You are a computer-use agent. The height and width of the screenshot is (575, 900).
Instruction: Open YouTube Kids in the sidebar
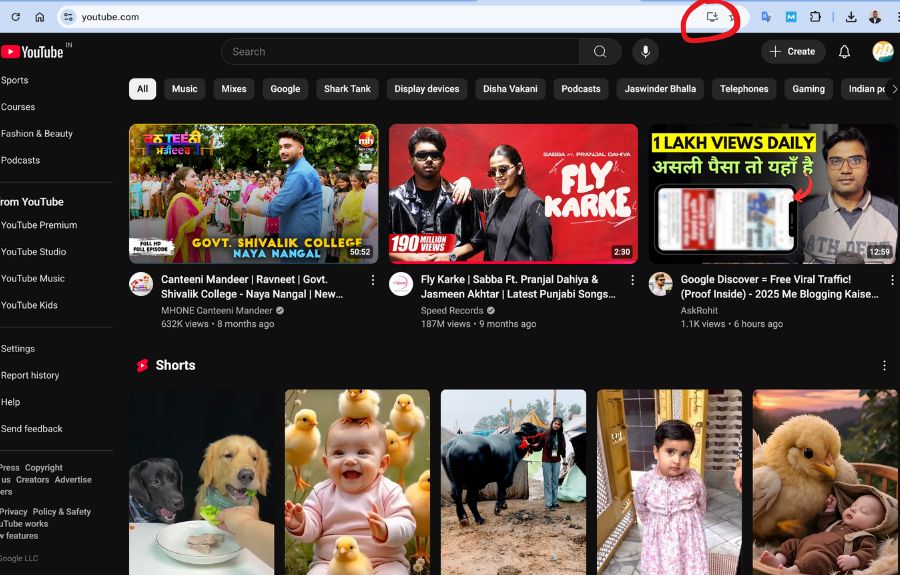point(29,305)
